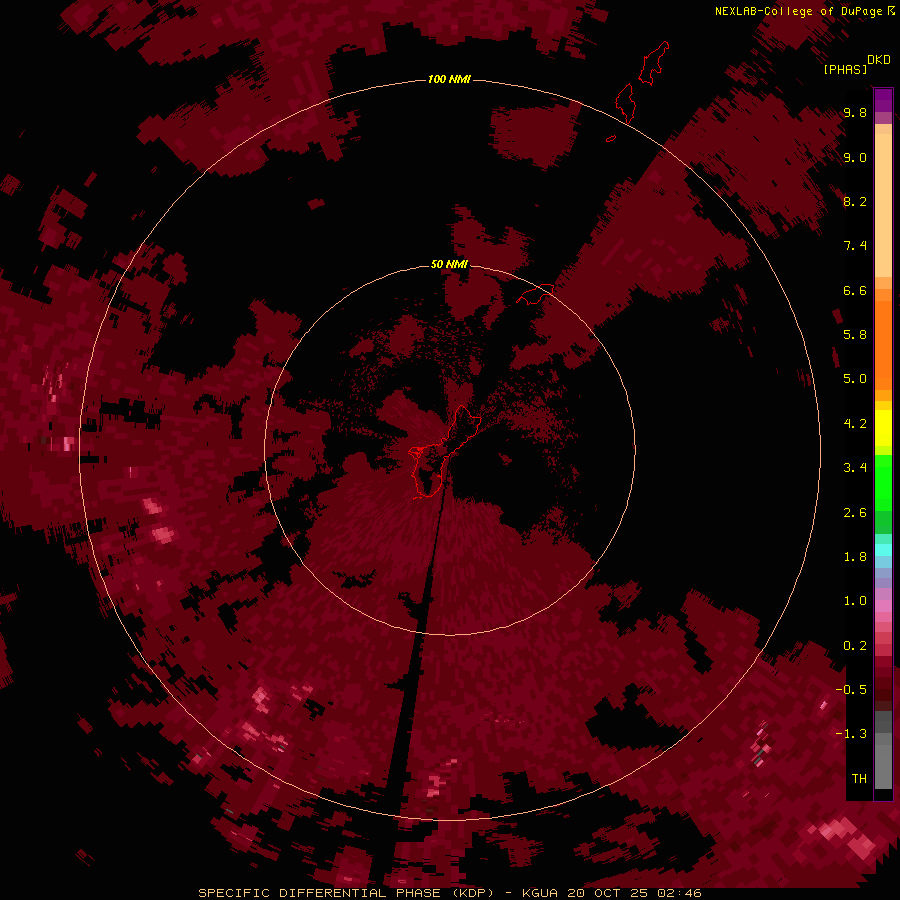Click the 50 NMI range ring label
The width and height of the screenshot is (900, 900).
coord(449,264)
